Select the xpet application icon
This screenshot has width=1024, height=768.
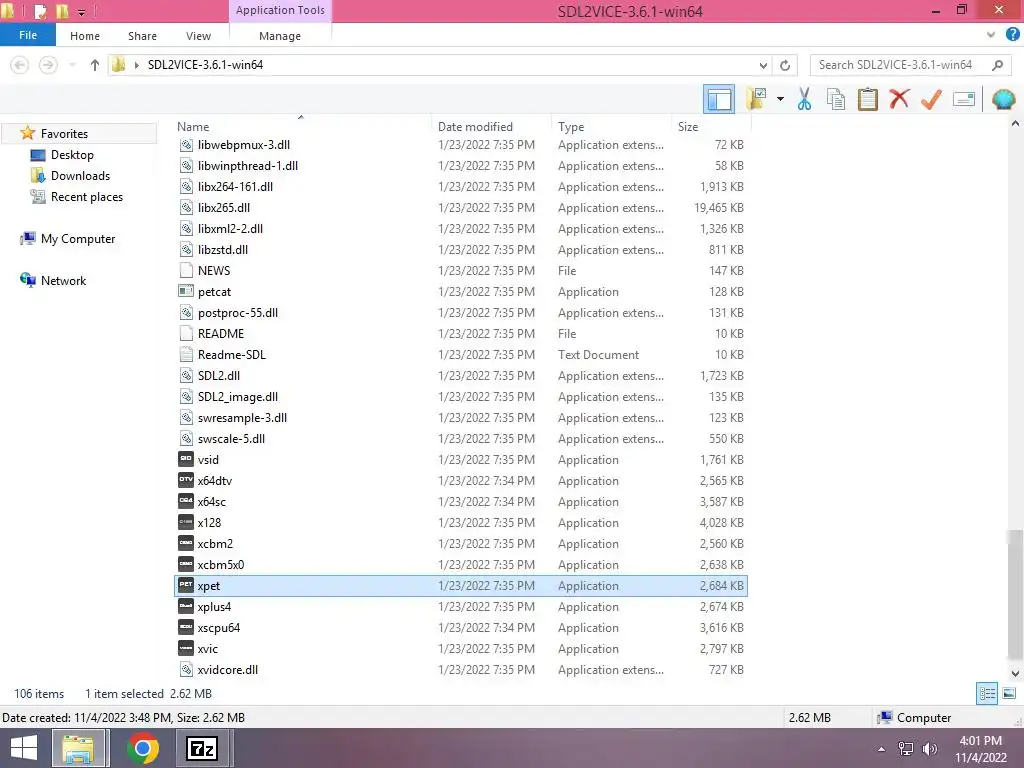click(x=186, y=584)
